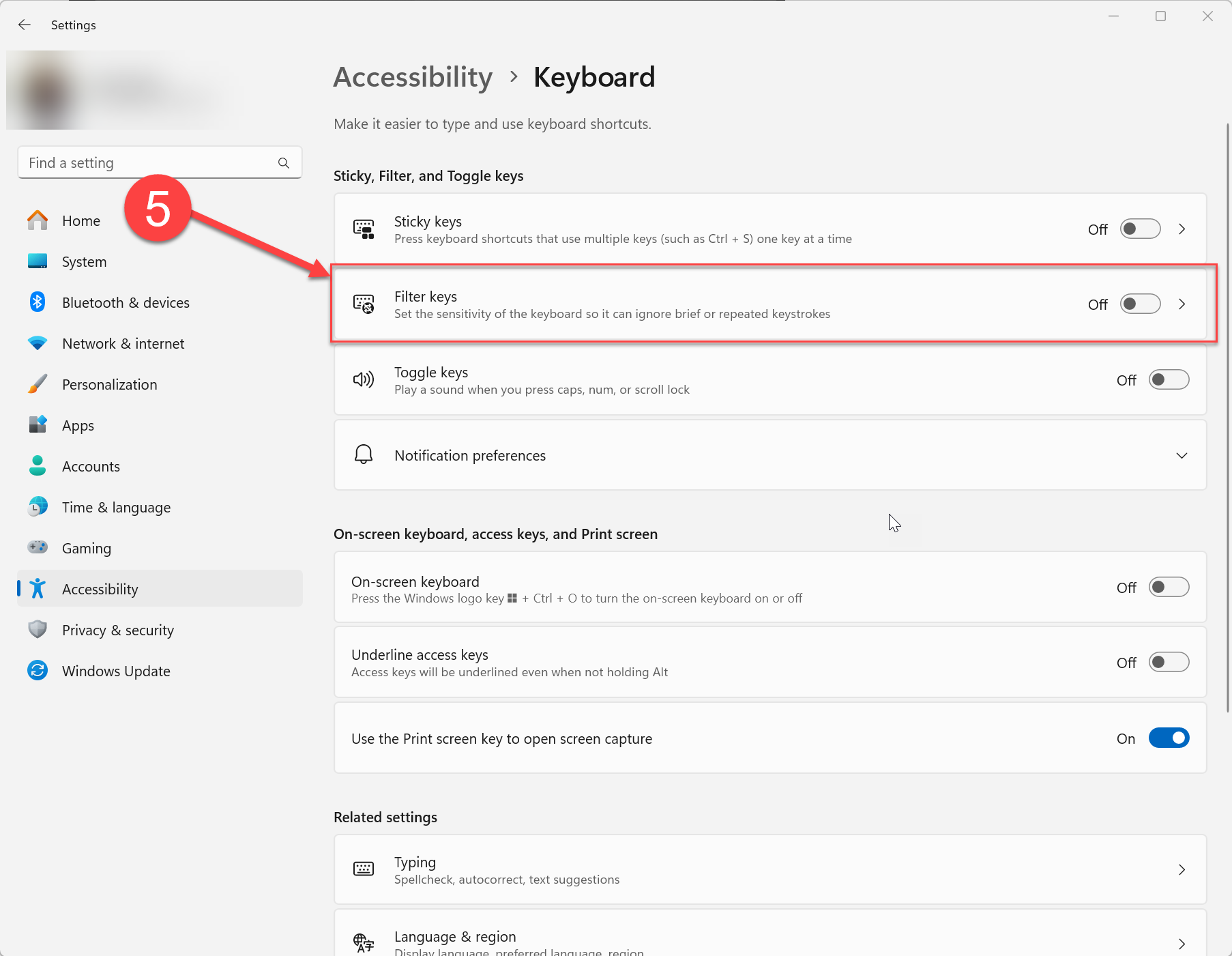Click the back arrow icon
Screen dimensions: 1232x956
click(x=25, y=25)
